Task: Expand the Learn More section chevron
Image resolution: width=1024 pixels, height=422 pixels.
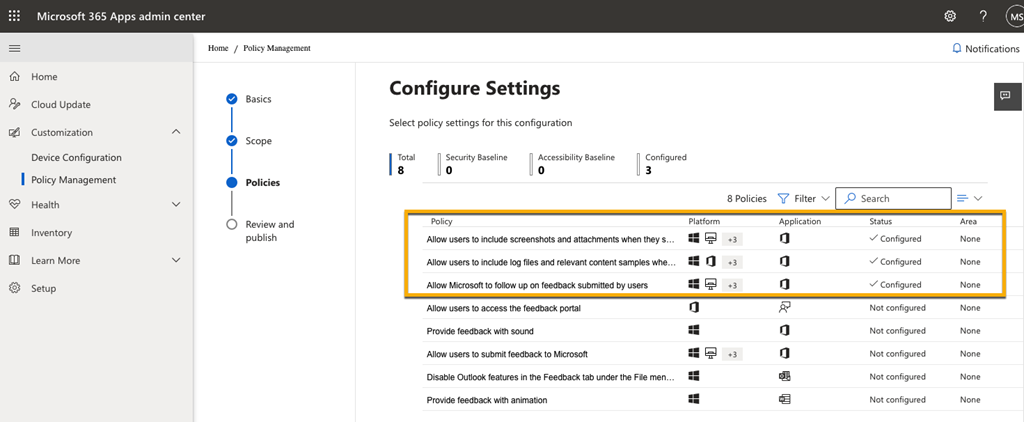Action: pos(176,260)
